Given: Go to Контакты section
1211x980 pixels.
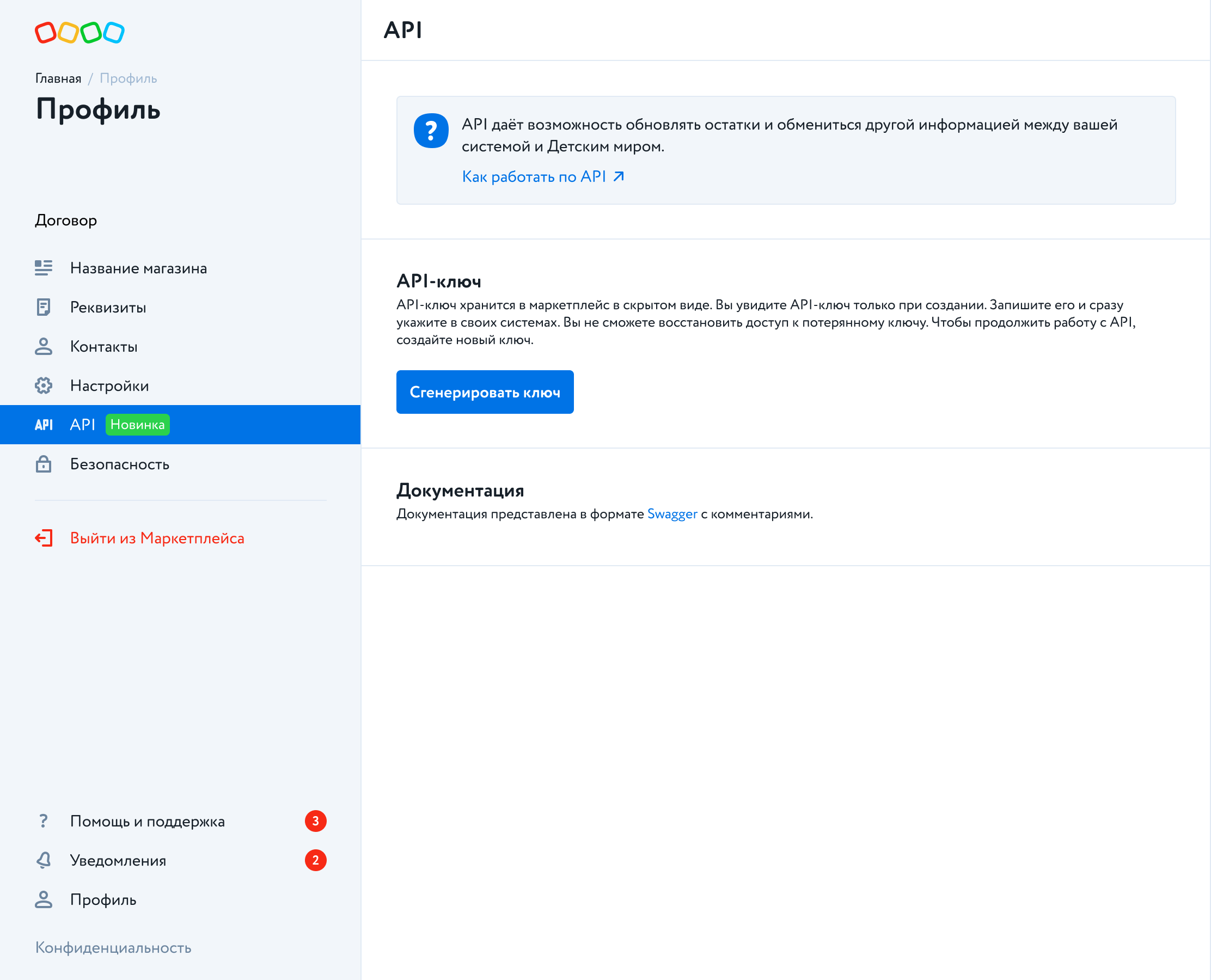Looking at the screenshot, I should click(180, 347).
